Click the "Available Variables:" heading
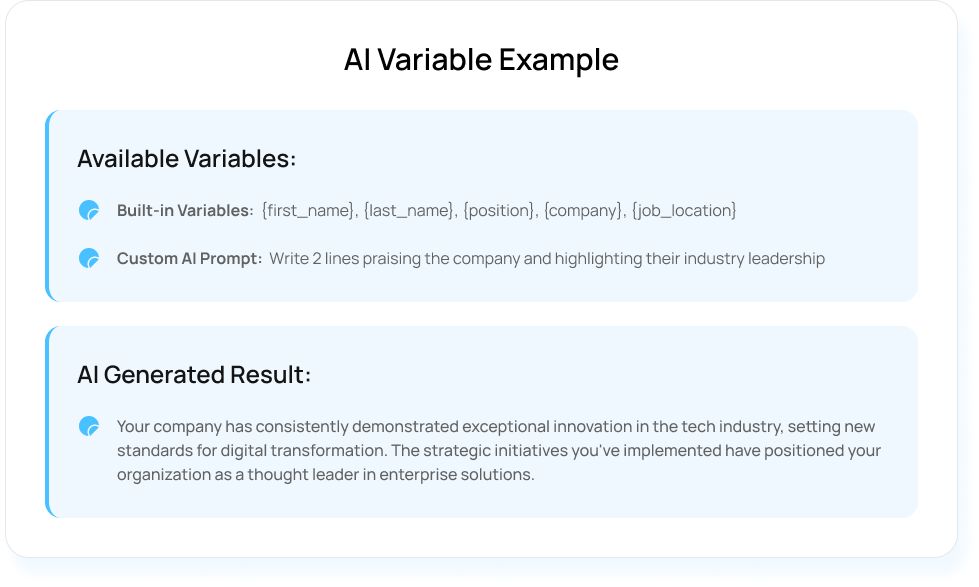Viewport: 979px width, 587px height. click(187, 159)
